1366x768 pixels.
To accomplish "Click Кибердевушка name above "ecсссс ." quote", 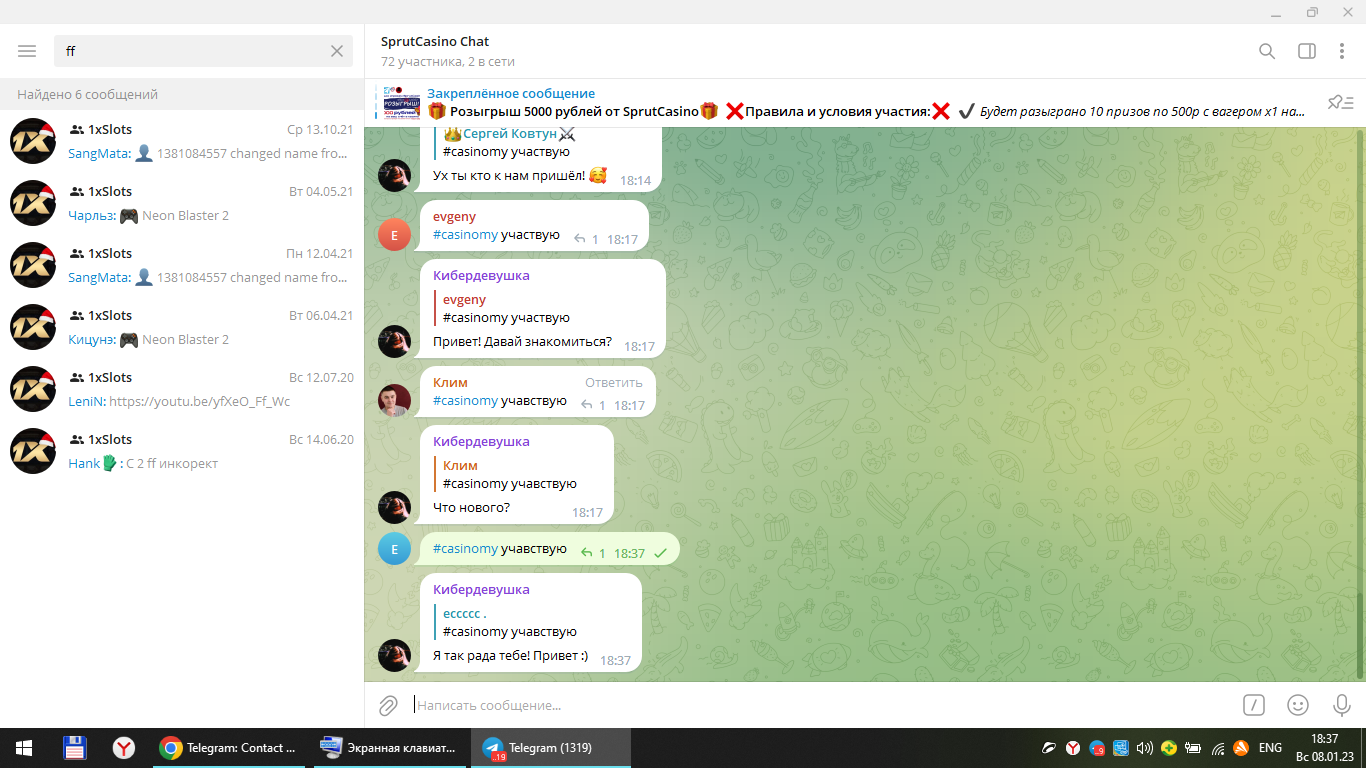I will (481, 589).
